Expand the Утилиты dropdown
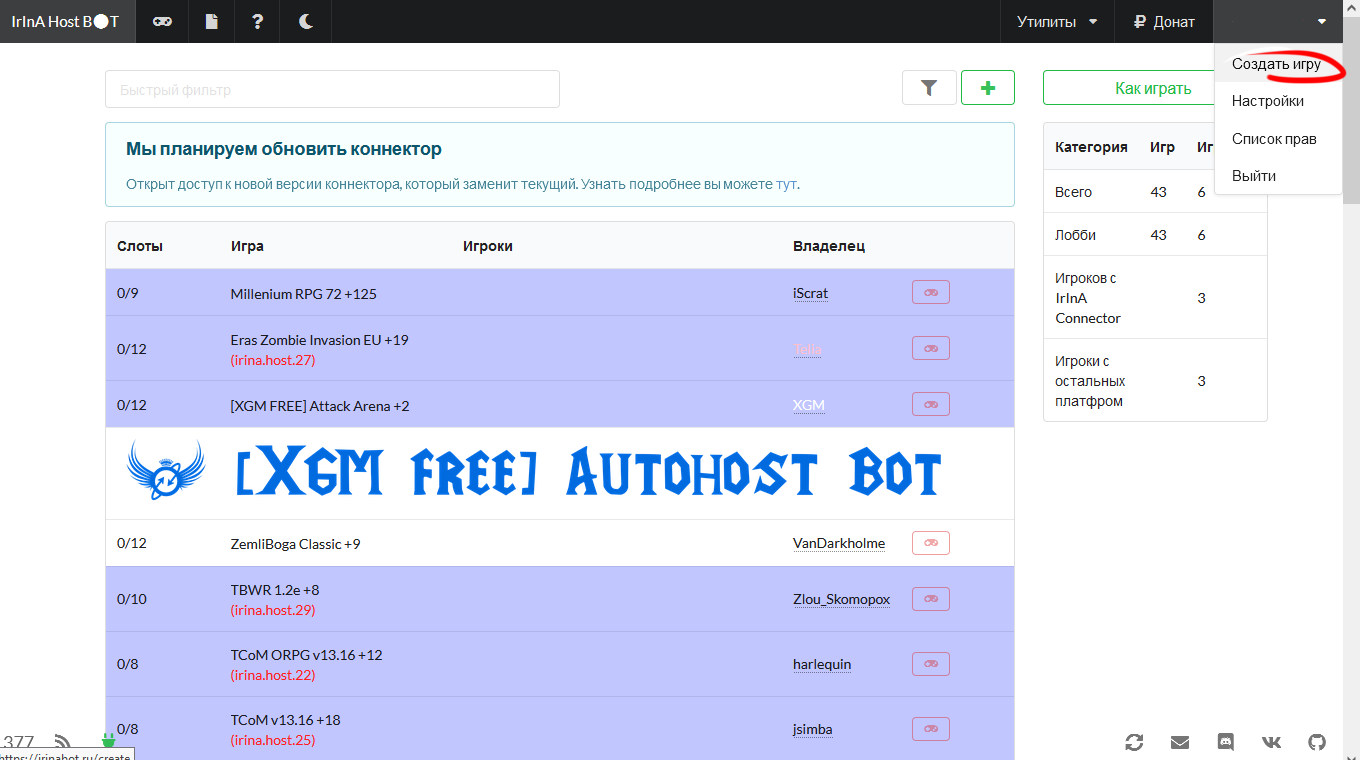Image resolution: width=1360 pixels, height=760 pixels. pyautogui.click(x=1057, y=21)
